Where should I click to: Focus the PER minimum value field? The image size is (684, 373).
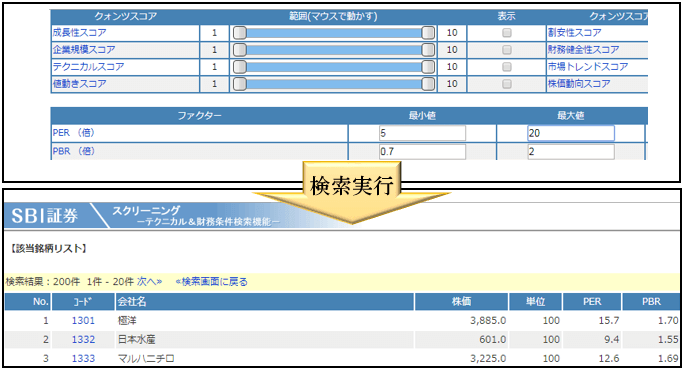point(422,133)
